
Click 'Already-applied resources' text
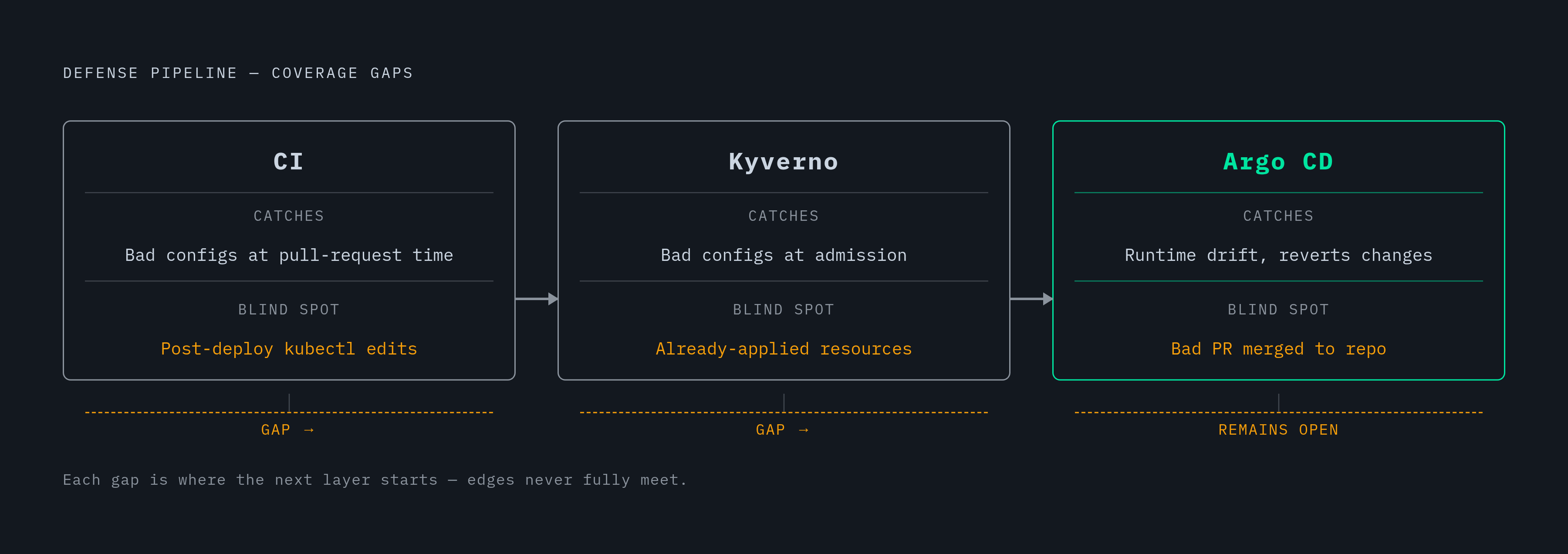(x=784, y=349)
